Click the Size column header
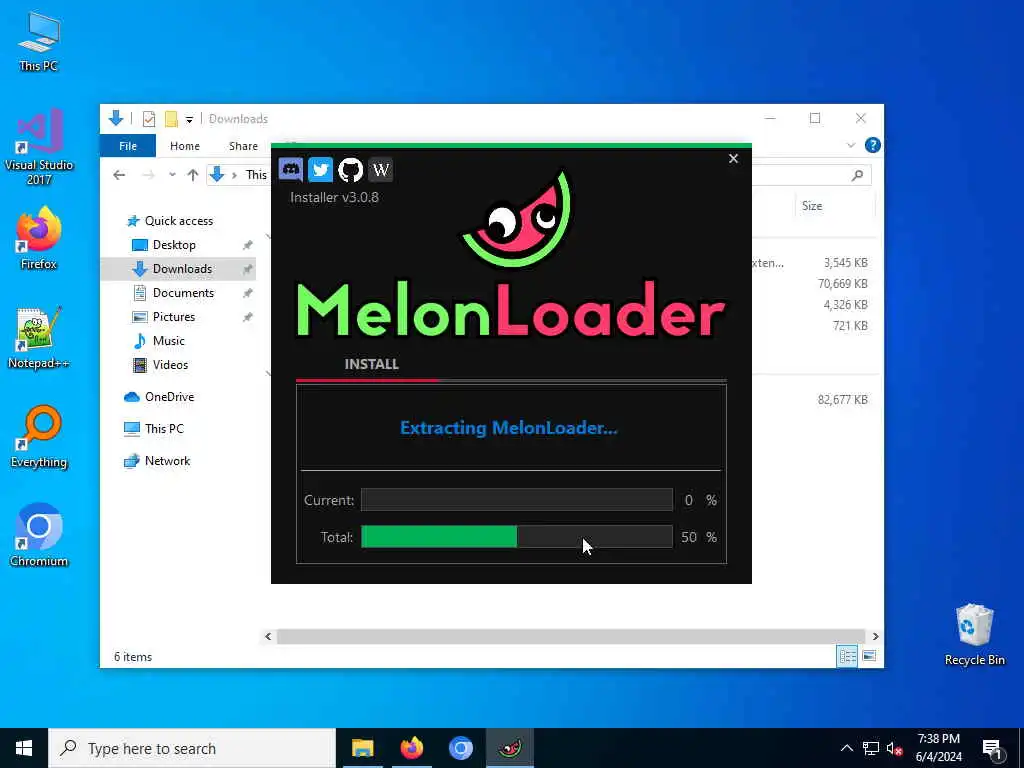The height and width of the screenshot is (768, 1024). pos(812,206)
